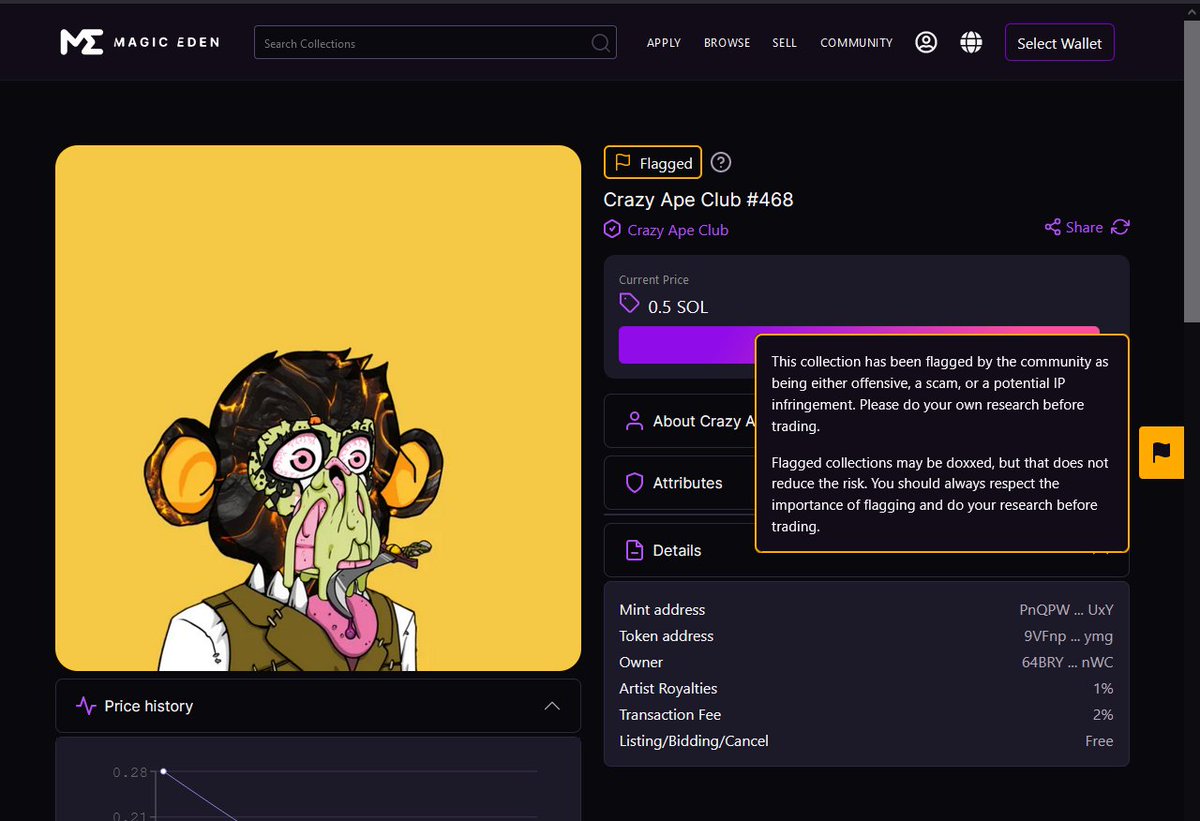
Task: Click the yellow flag side button
Action: coord(1161,452)
